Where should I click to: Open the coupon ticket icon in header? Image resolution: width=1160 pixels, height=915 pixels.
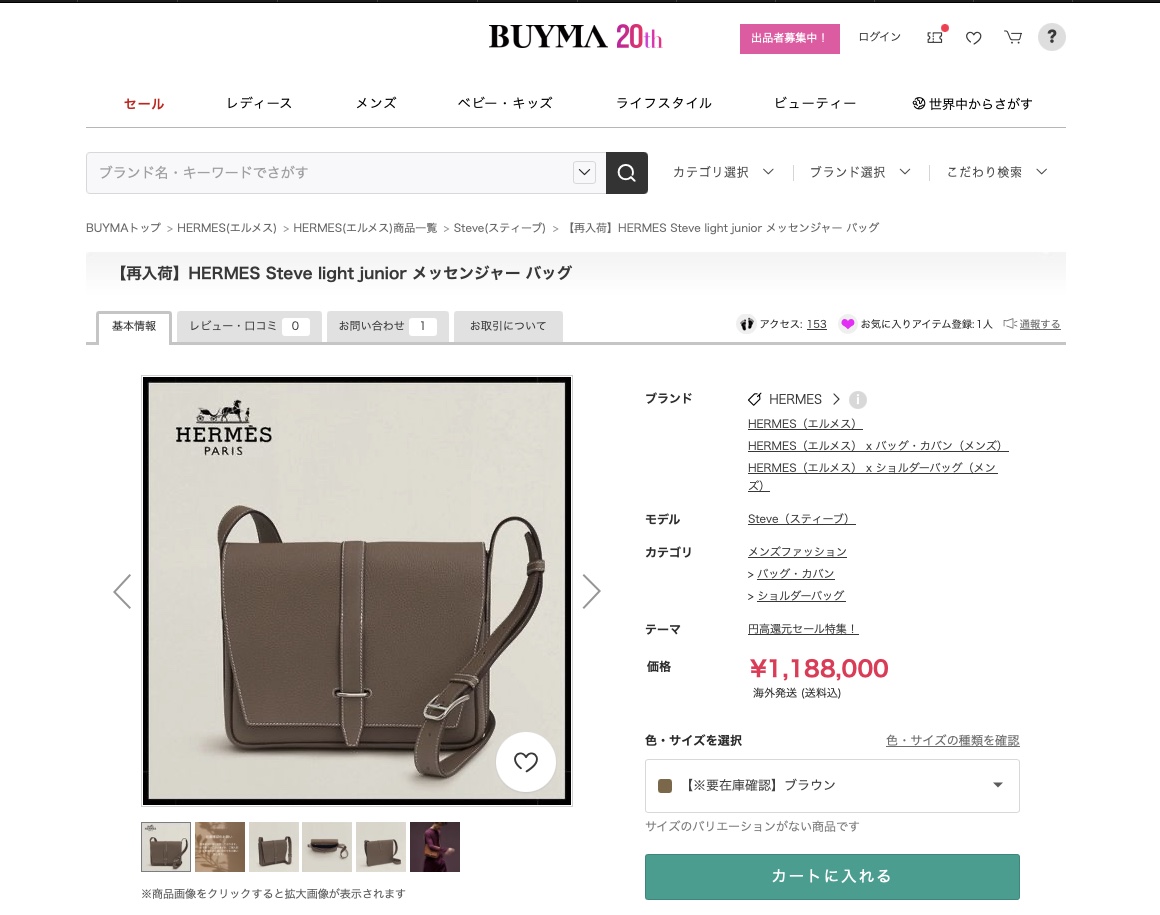pos(935,37)
